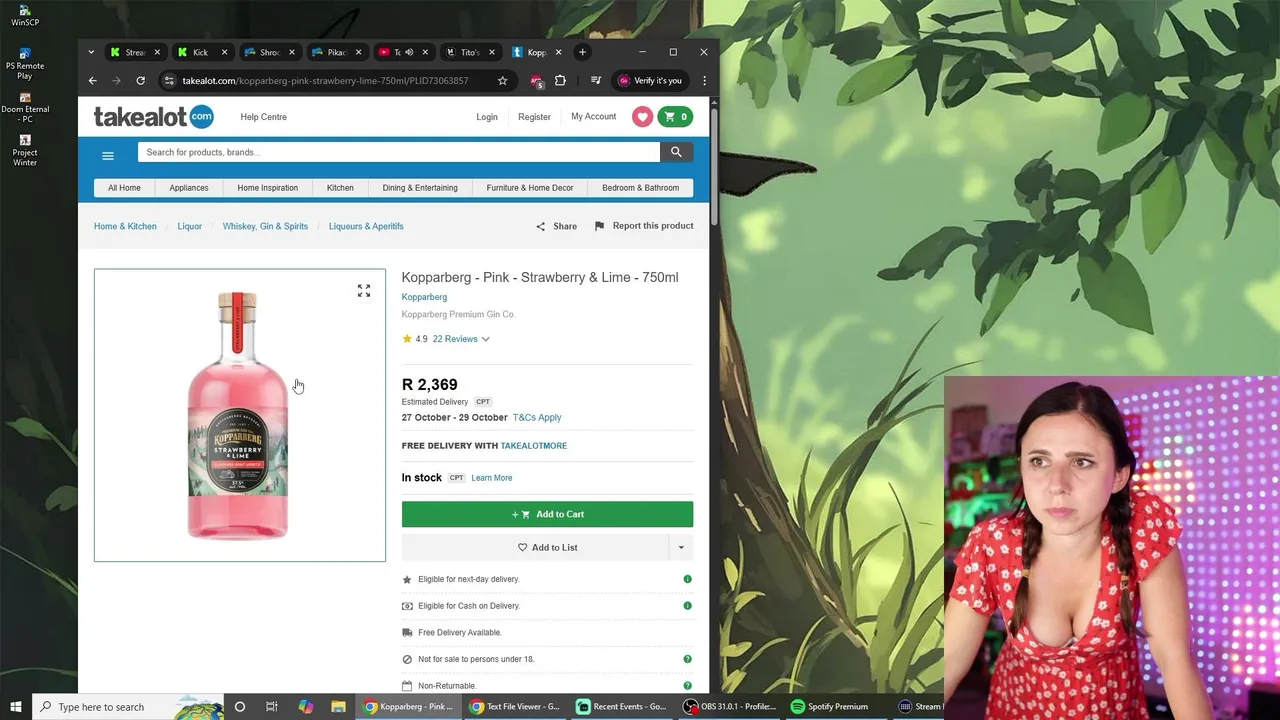
Task: Open the shopping cart with 0 items
Action: 675,117
